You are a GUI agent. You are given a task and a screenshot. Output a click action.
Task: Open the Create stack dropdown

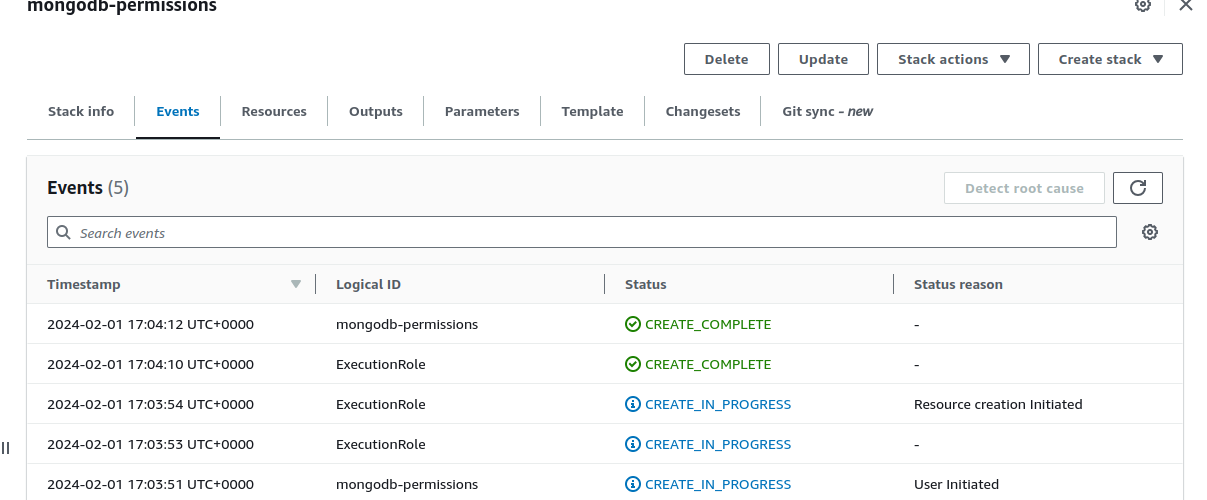(1110, 59)
